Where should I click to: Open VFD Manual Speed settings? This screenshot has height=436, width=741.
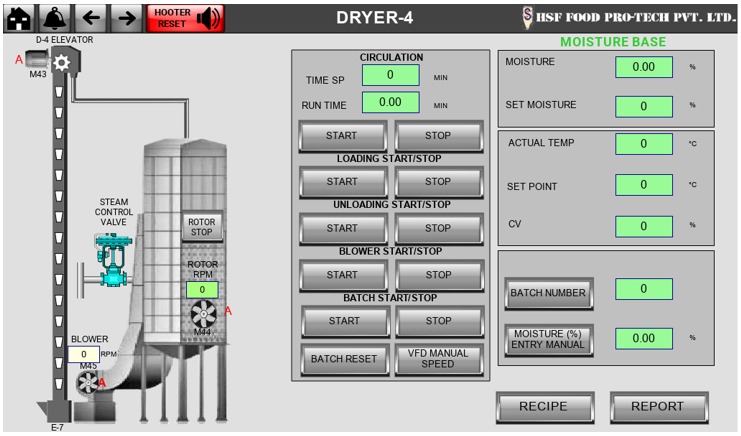(x=438, y=358)
